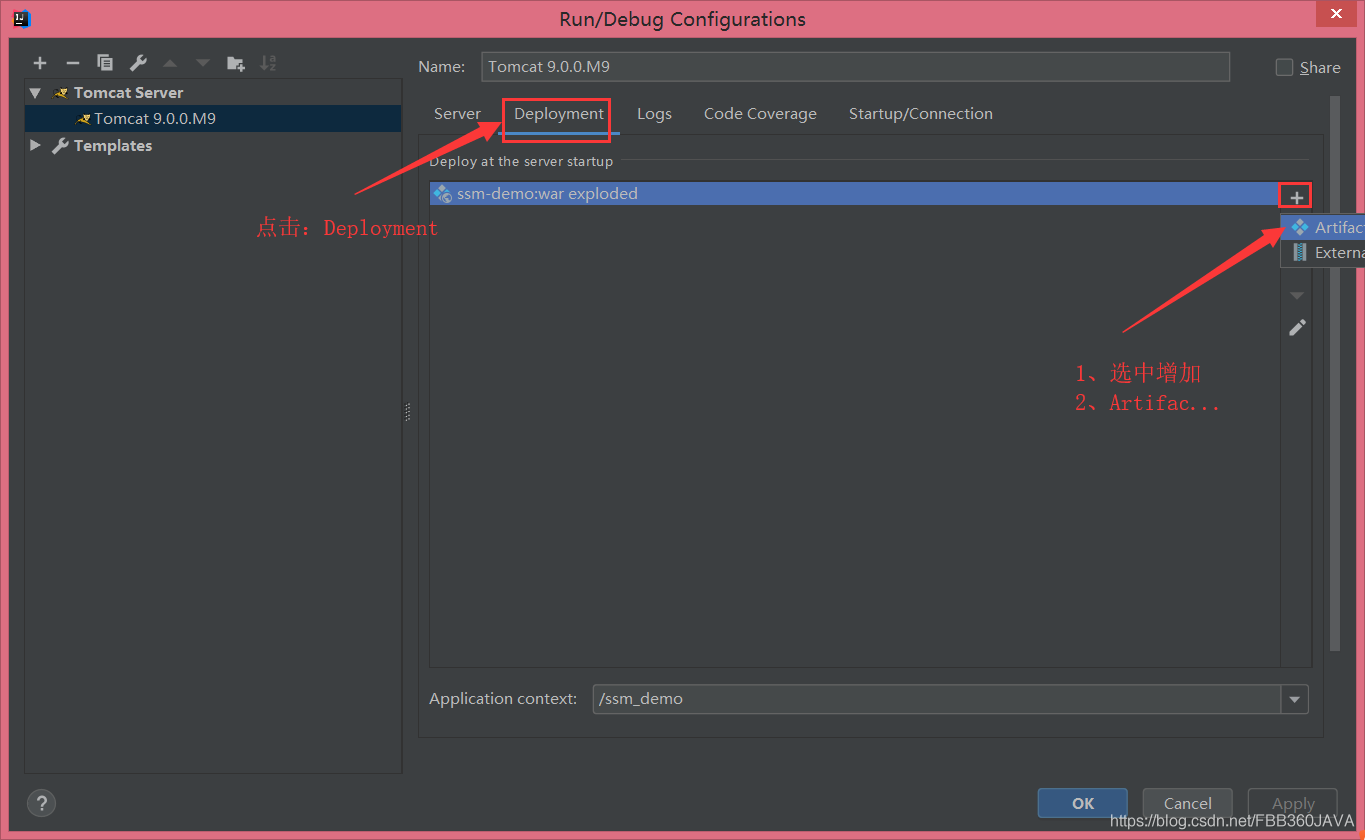Move deployment artifact down arrow
The height and width of the screenshot is (840, 1365).
pos(1297,296)
